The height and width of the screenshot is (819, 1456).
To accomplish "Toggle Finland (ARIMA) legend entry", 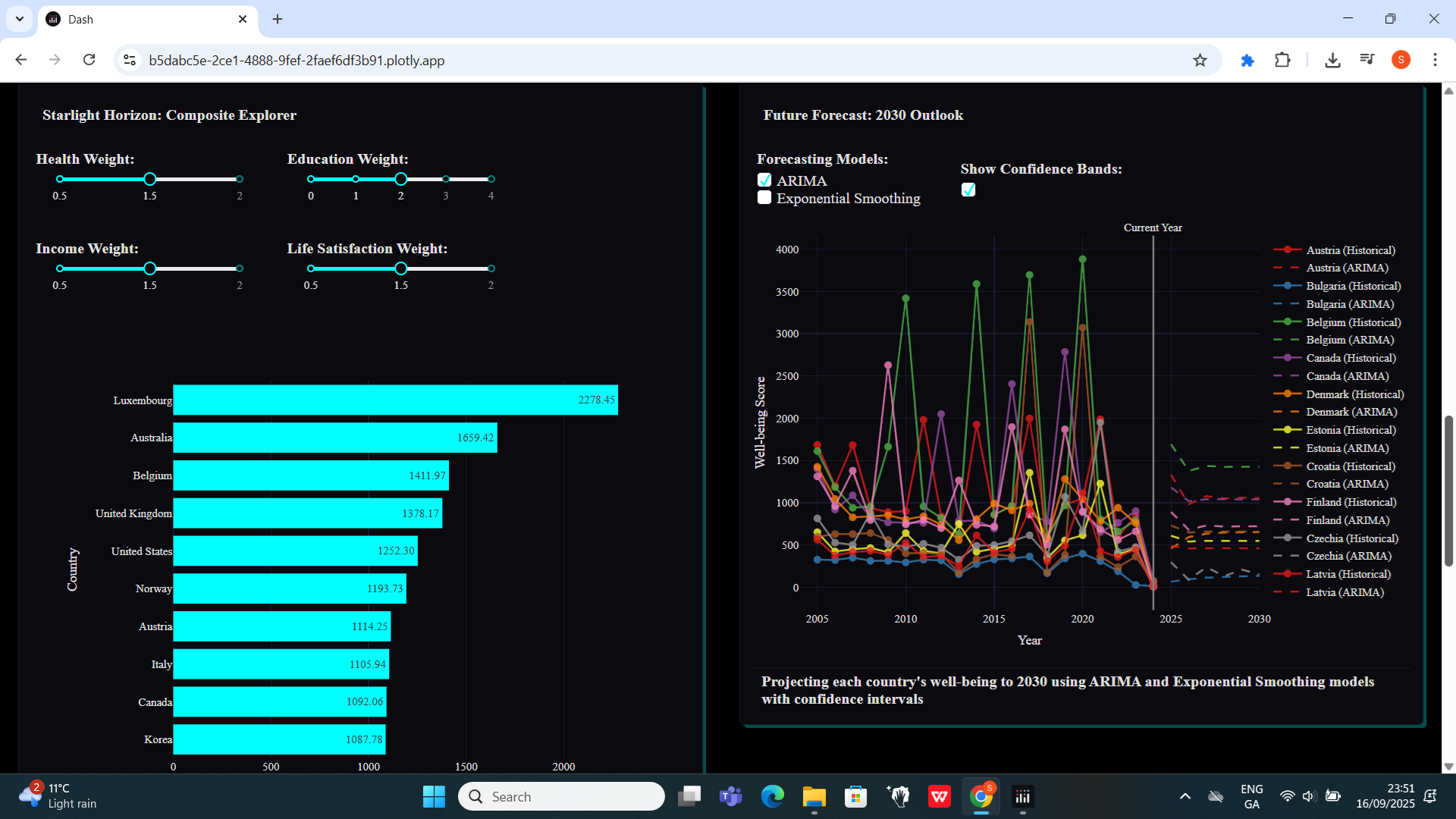I will coord(1348,520).
